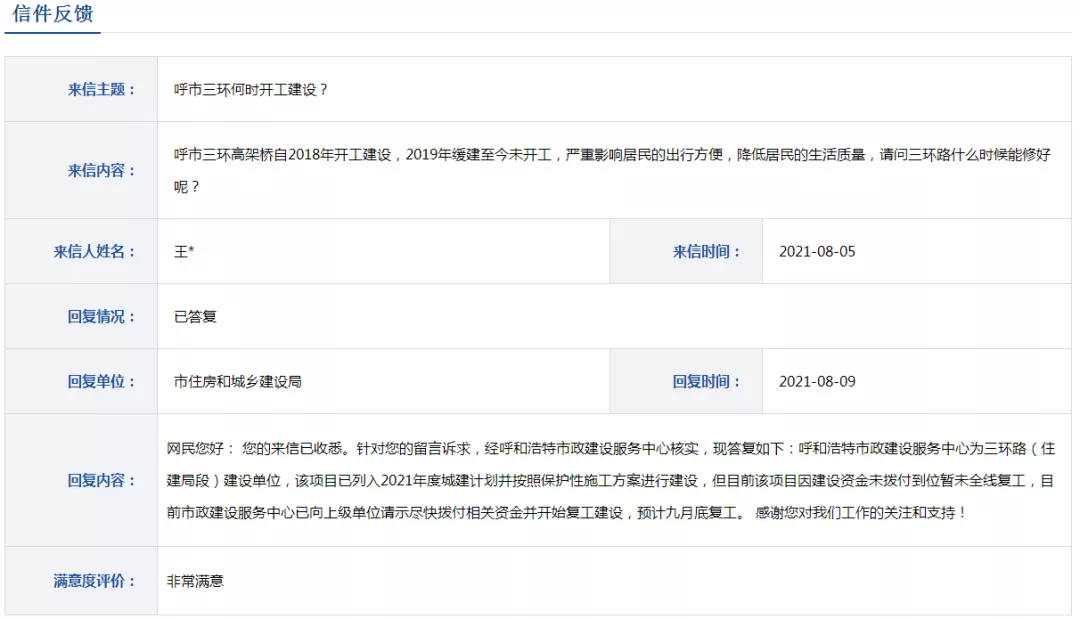Click the closing sentence 感谢您对我们工作的关注和支持
The height and width of the screenshot is (619, 1080).
861,513
